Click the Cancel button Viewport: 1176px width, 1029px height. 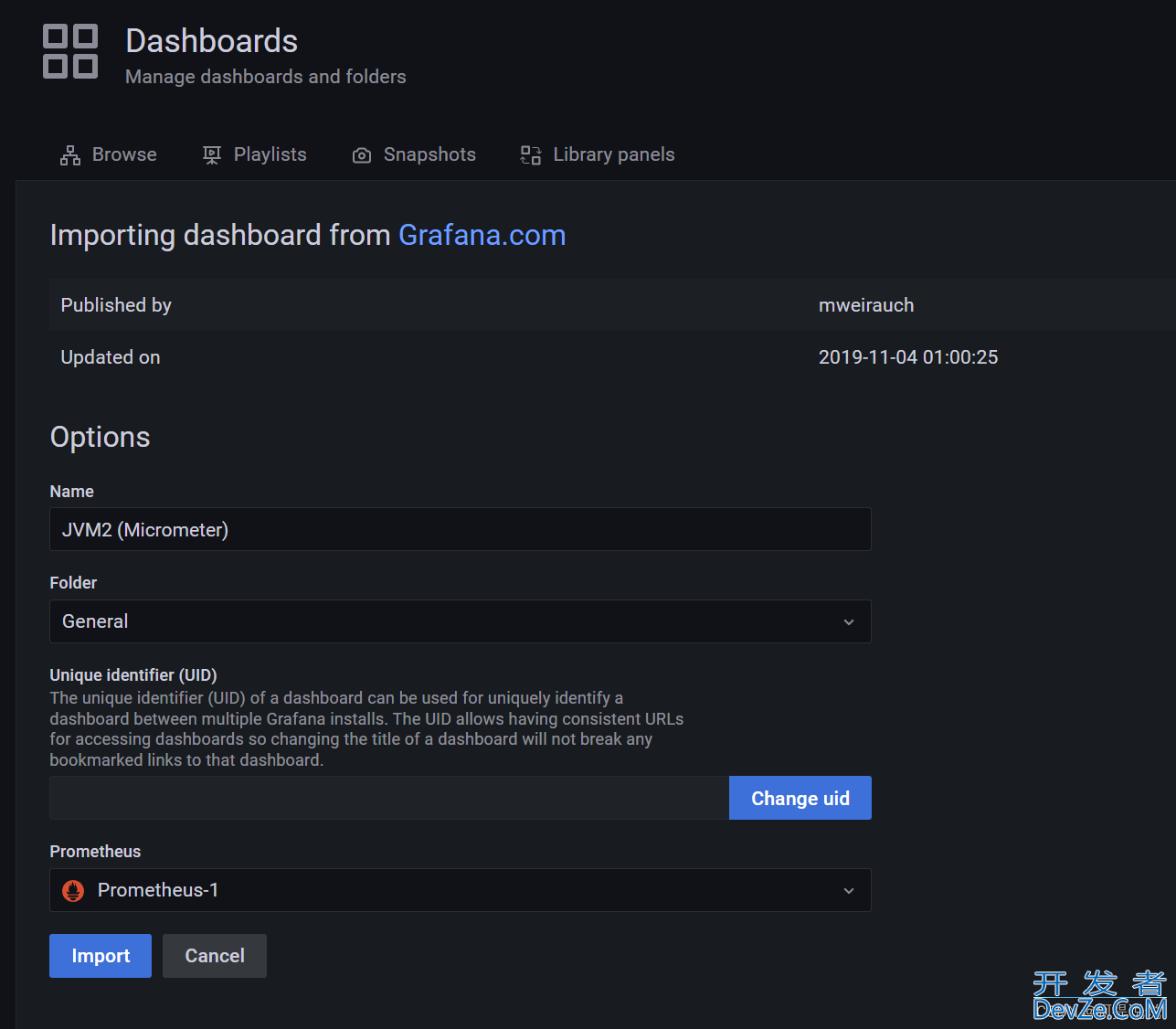click(x=215, y=956)
